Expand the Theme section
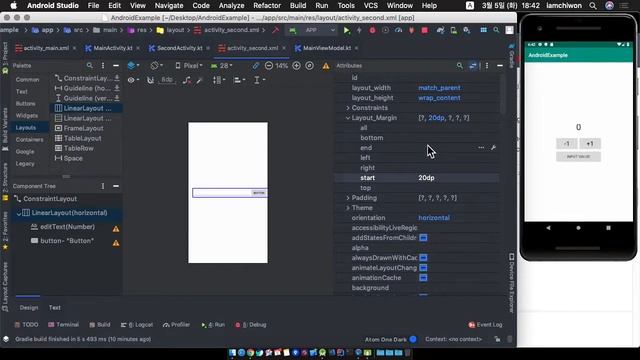 [x=348, y=208]
